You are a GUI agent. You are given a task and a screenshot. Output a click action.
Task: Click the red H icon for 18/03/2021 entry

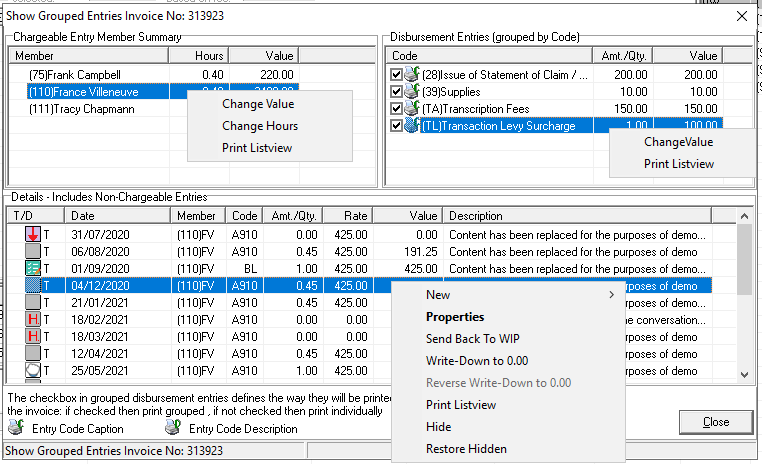click(33, 337)
